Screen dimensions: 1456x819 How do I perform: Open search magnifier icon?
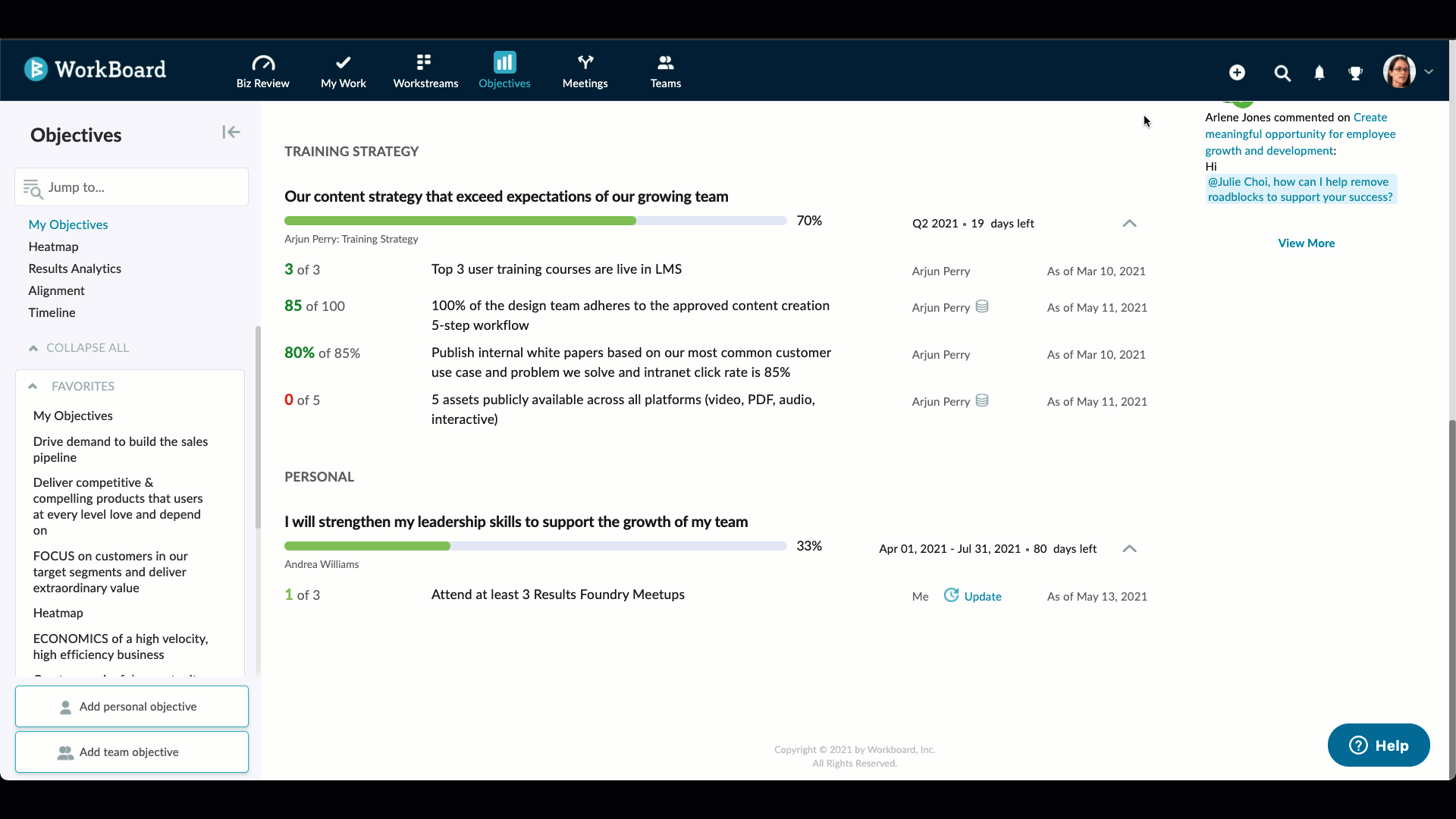point(1282,73)
